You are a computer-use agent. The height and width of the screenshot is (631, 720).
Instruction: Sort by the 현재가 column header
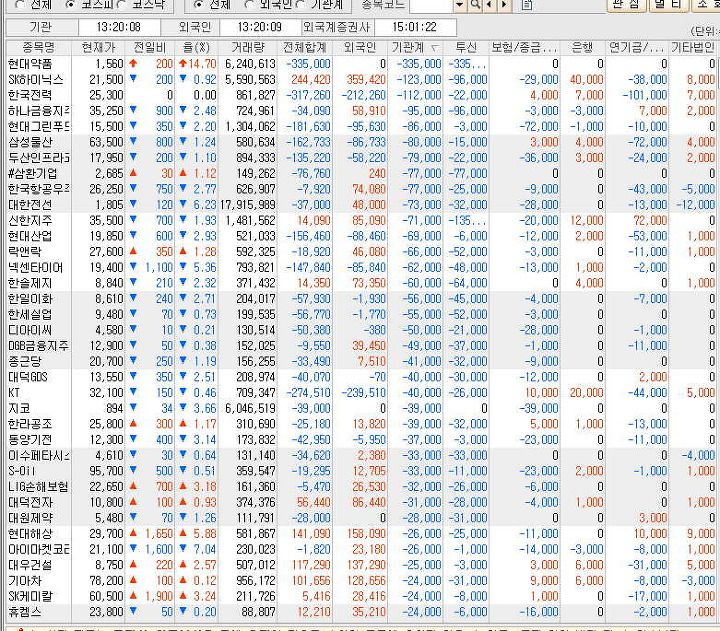99,47
